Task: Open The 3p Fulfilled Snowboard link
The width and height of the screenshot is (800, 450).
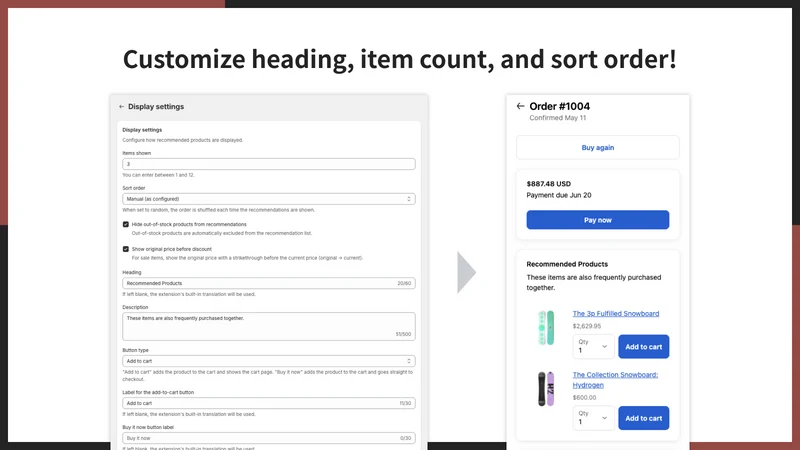Action: pyautogui.click(x=615, y=314)
